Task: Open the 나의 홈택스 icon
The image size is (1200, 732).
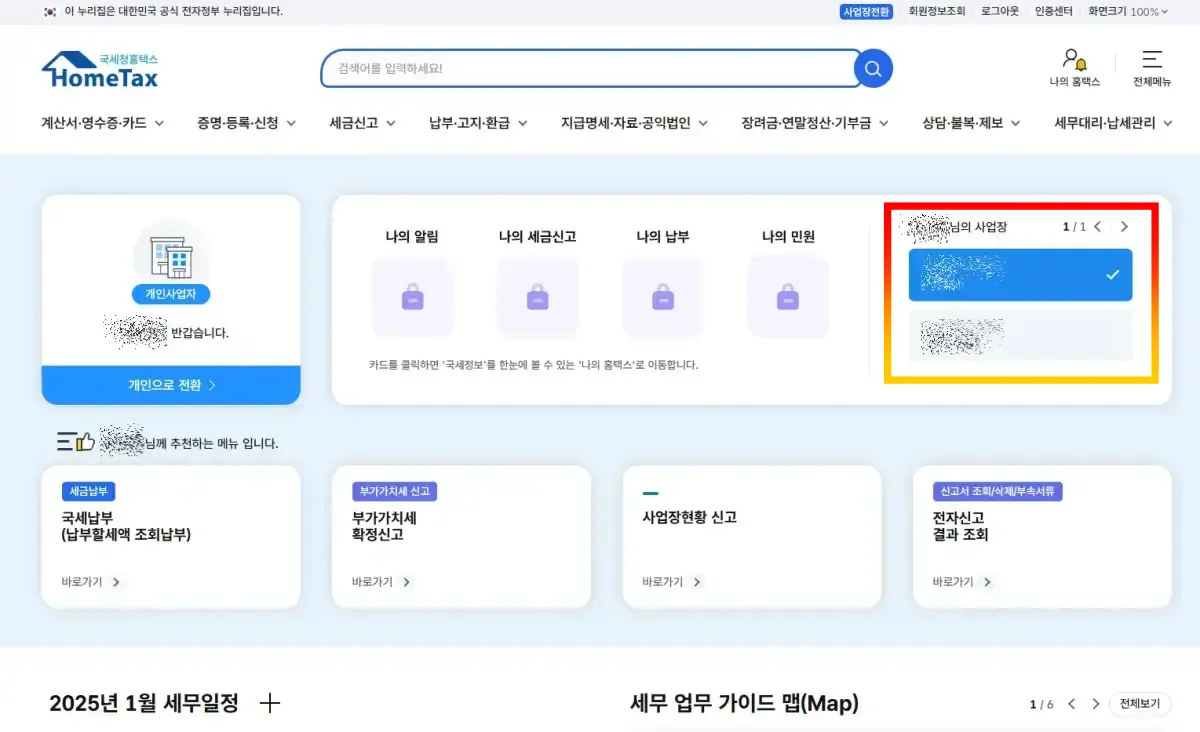Action: 1073,67
